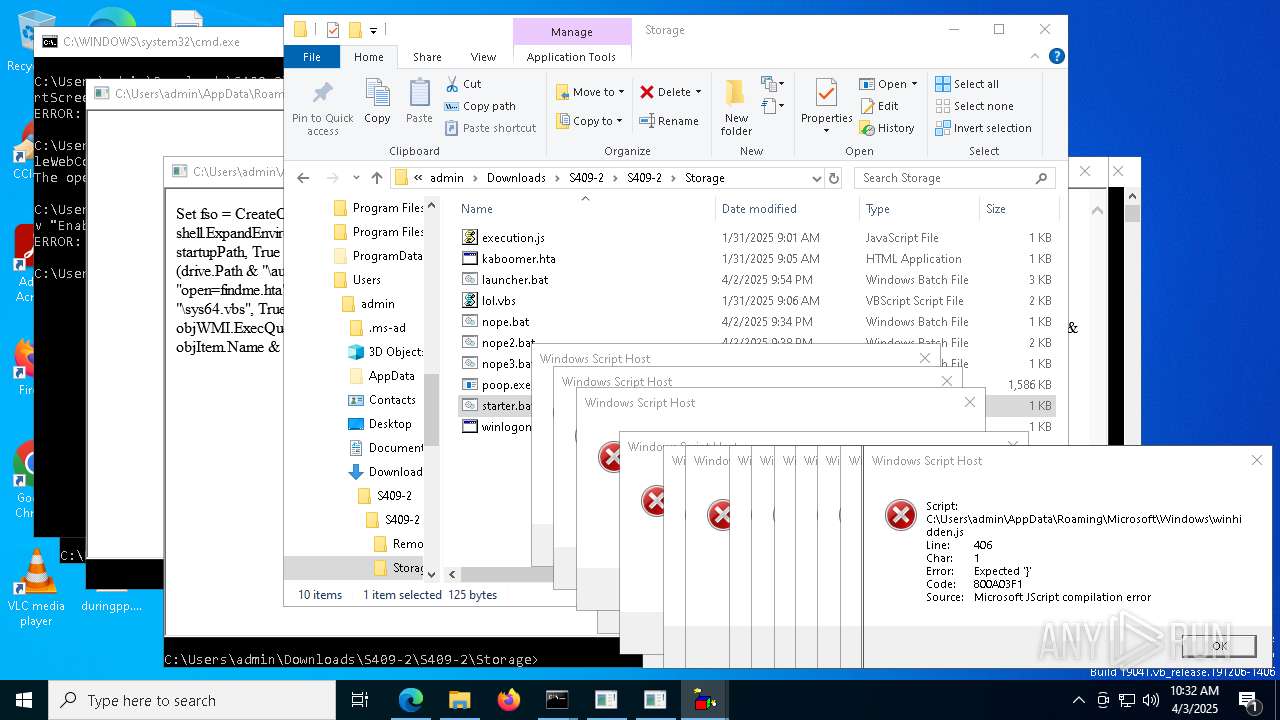Select Contacts in navigation tree

tap(392, 400)
